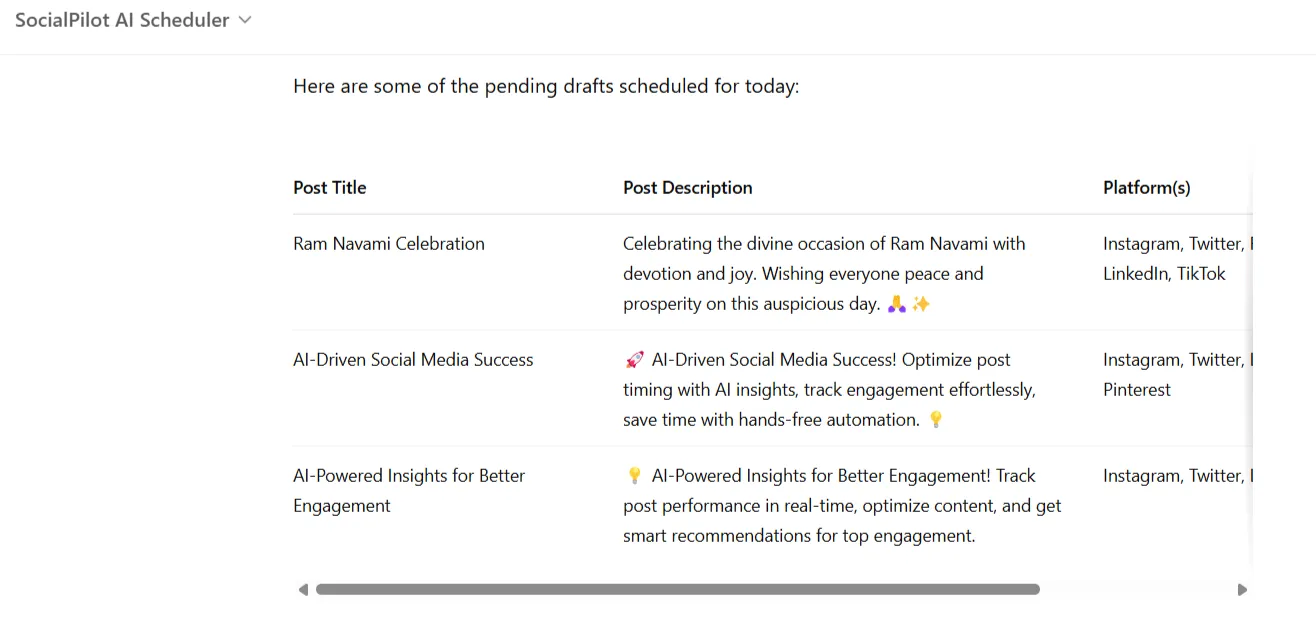Click the "Here are some of the pending drafts" text
Image resolution: width=1316 pixels, height=642 pixels.
point(546,86)
